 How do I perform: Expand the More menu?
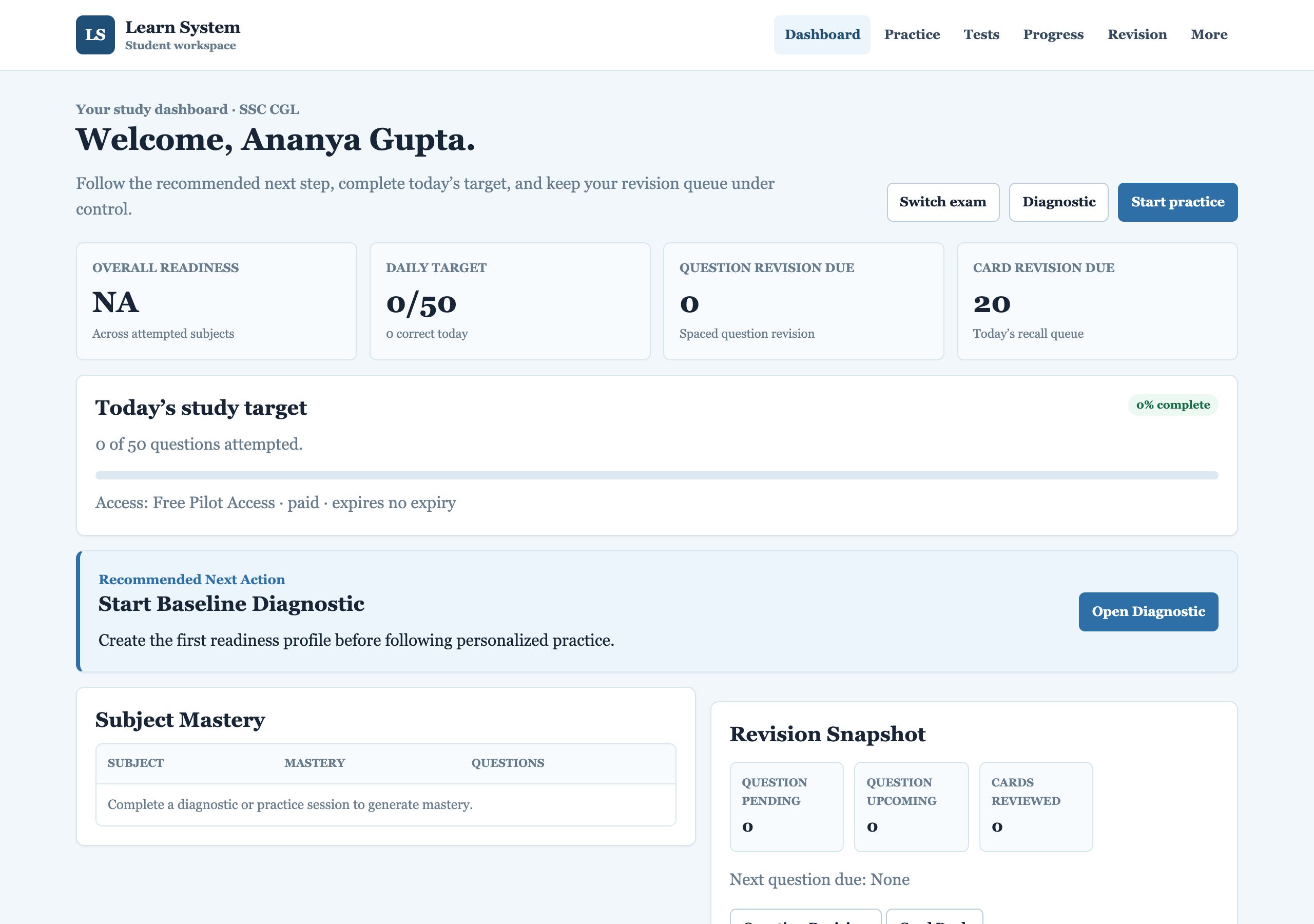click(x=1209, y=35)
